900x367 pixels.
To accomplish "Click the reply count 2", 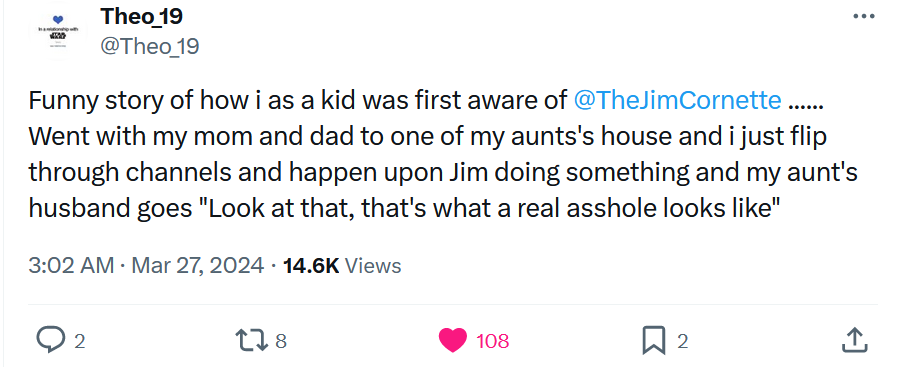I will pos(80,342).
